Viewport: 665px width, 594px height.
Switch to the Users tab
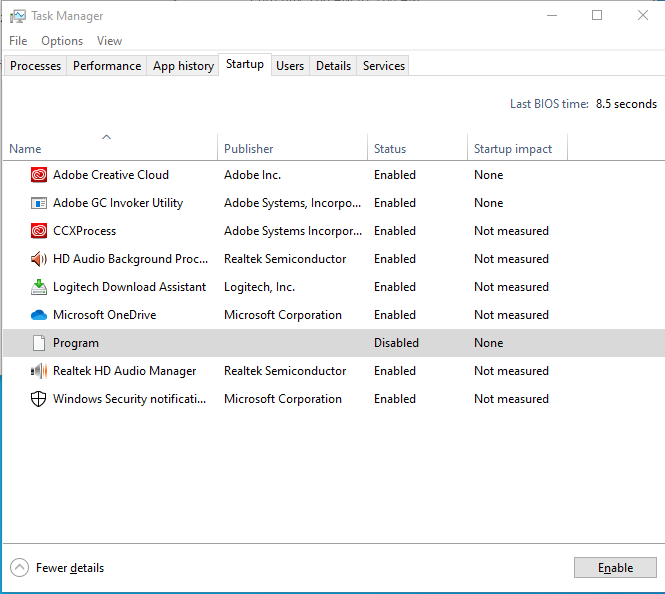coord(290,66)
